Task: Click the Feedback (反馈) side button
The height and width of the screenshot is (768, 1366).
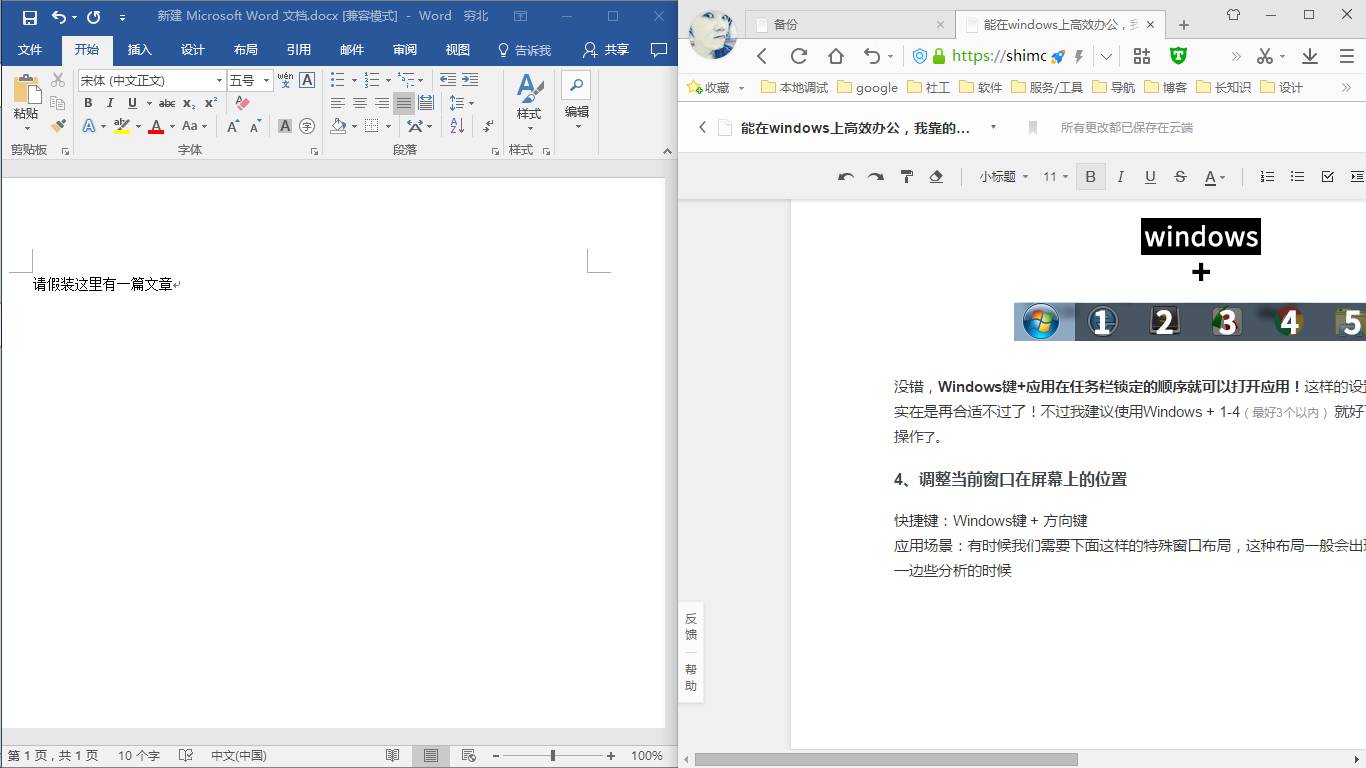Action: click(x=691, y=627)
